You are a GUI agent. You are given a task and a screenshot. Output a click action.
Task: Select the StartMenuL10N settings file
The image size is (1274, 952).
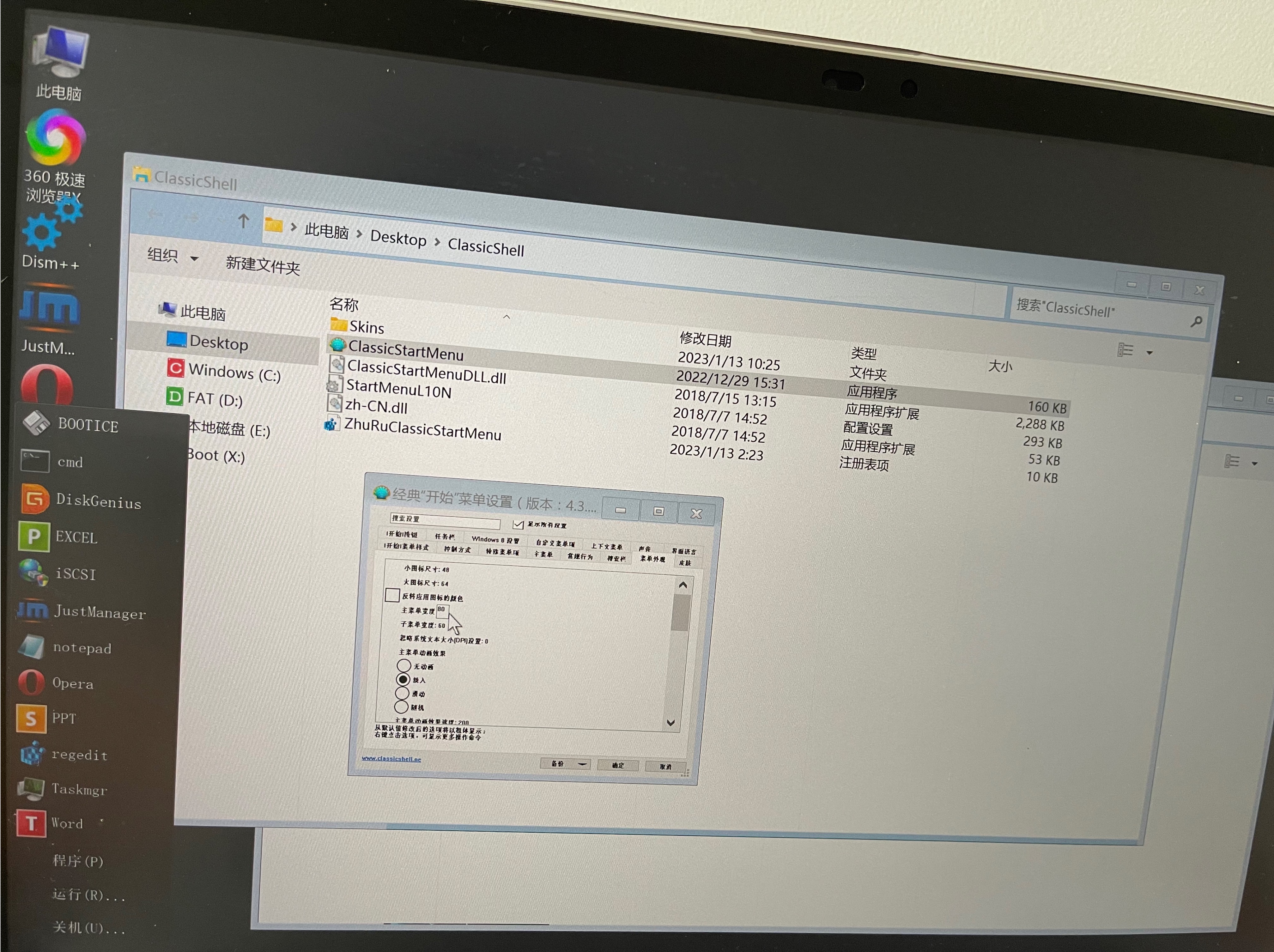(389, 389)
